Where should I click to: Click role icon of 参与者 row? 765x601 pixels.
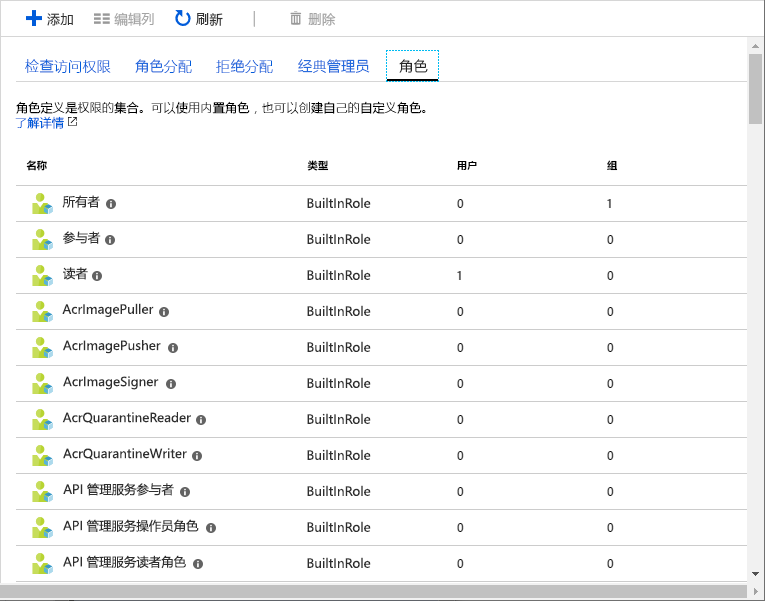pos(42,240)
